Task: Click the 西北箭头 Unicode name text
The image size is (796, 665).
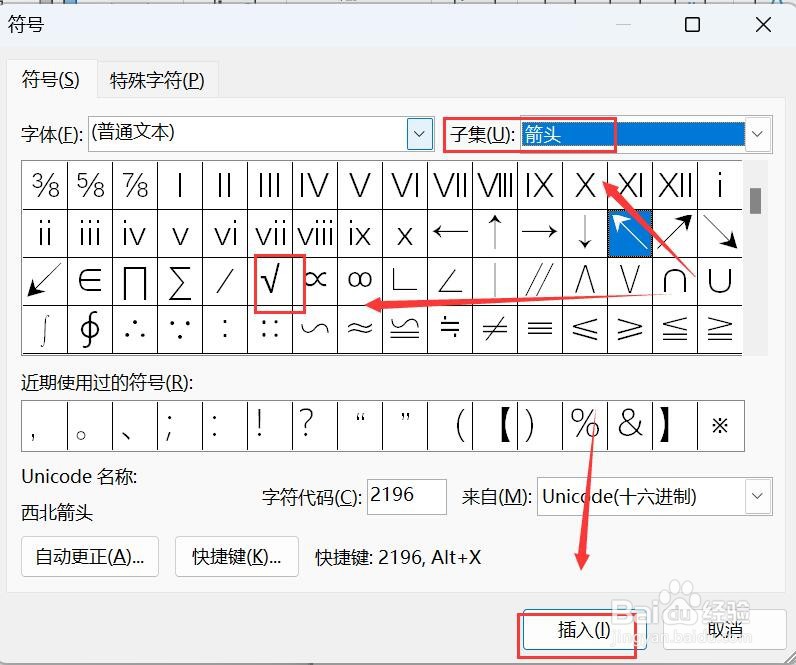Action: [x=57, y=513]
